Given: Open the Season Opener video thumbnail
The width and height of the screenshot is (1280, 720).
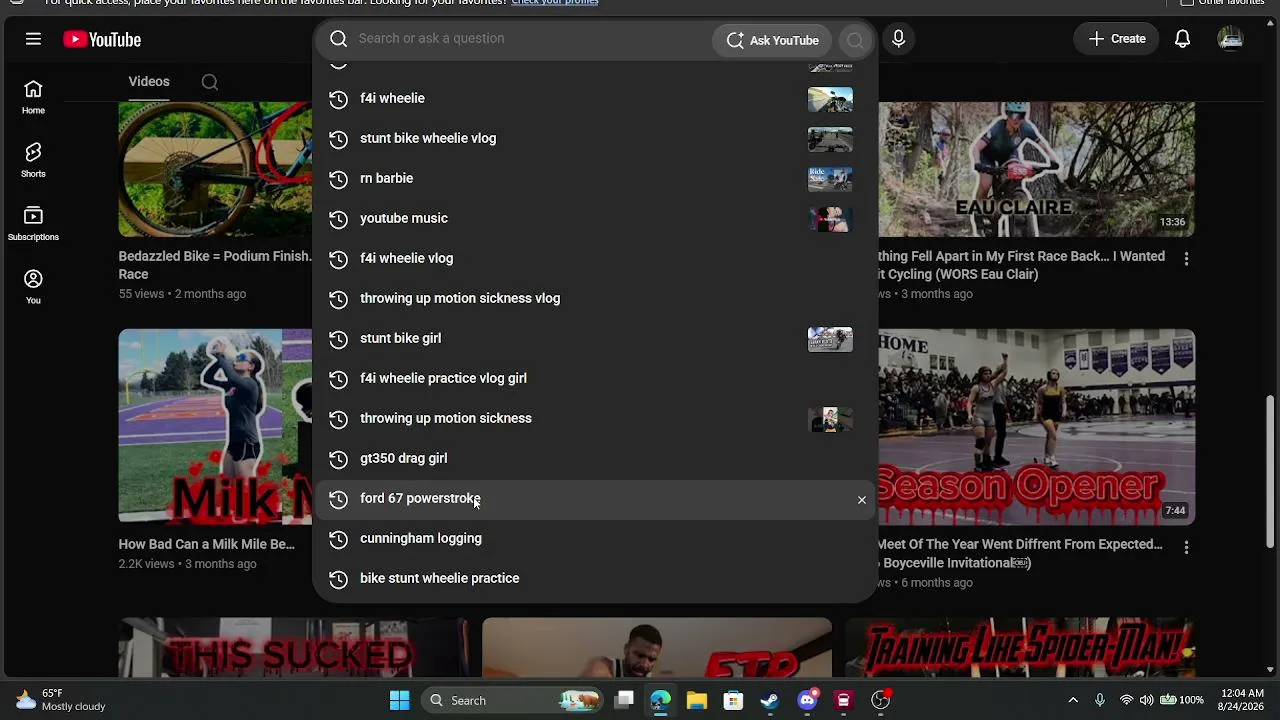Looking at the screenshot, I should pos(1036,426).
